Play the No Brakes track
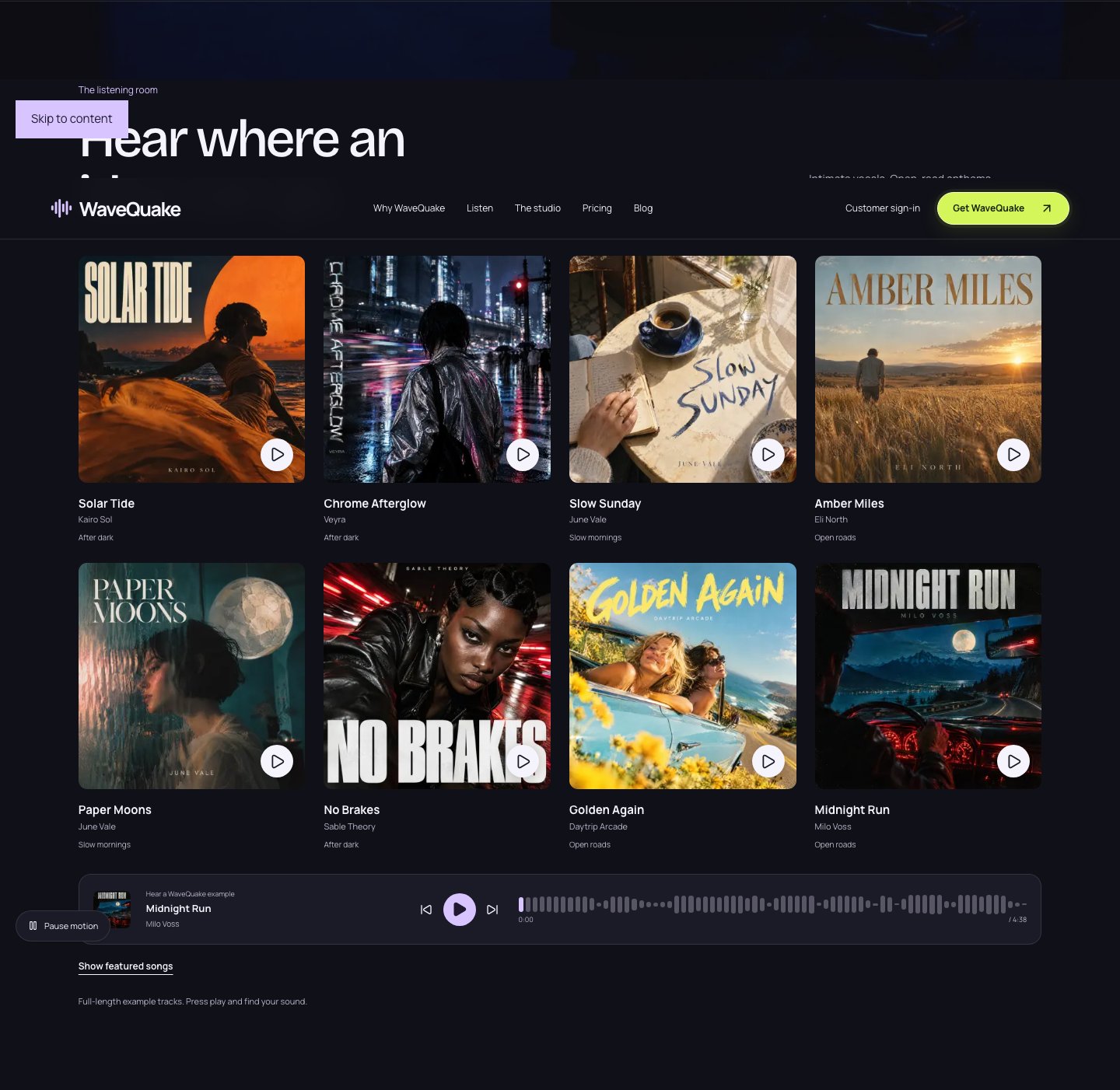This screenshot has width=1120, height=1090. pyautogui.click(x=523, y=762)
